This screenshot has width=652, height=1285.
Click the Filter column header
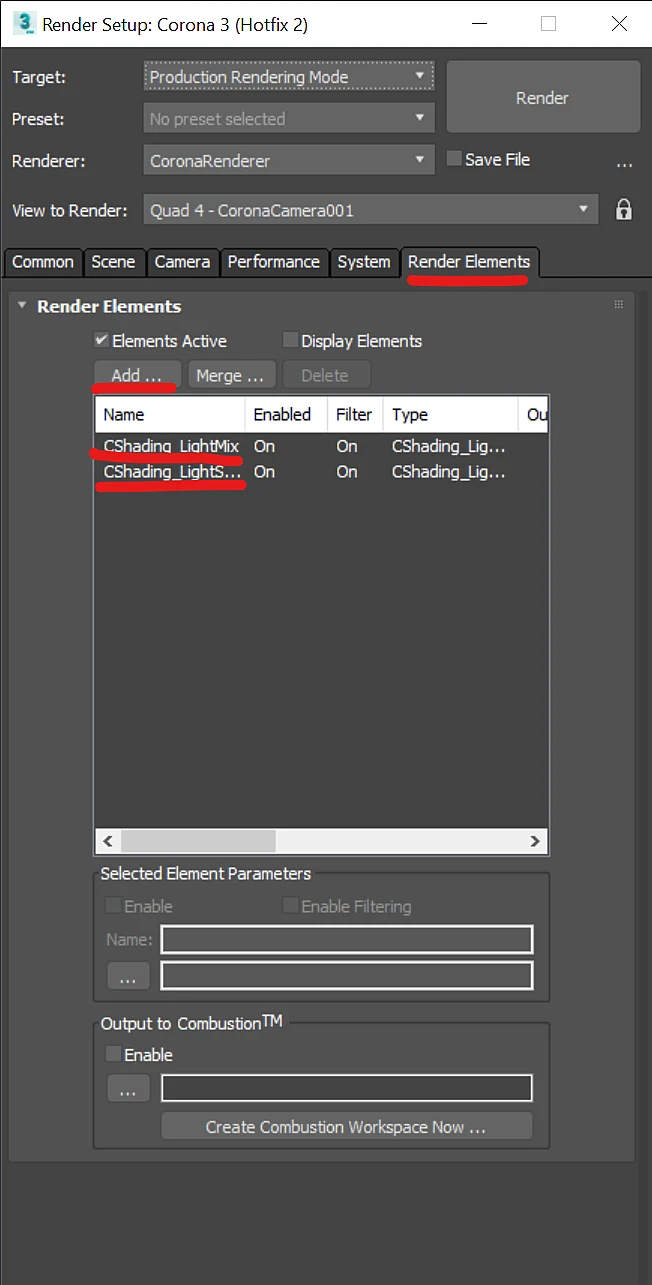coord(355,415)
